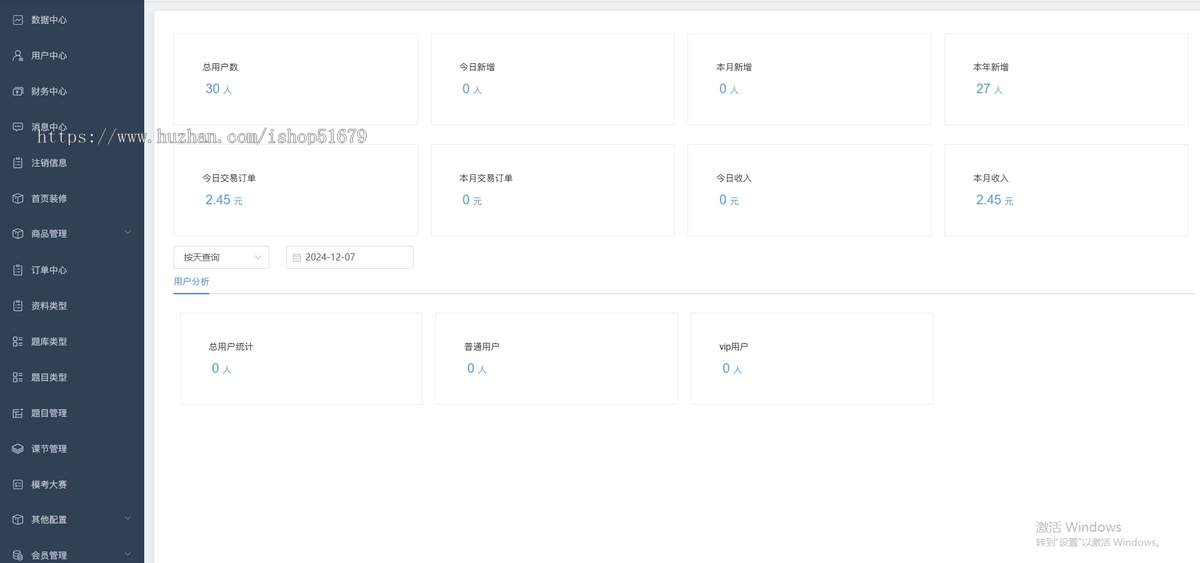Expand the 会员管理 submenu chevron
Image resolution: width=1200 pixels, height=563 pixels.
coord(127,554)
